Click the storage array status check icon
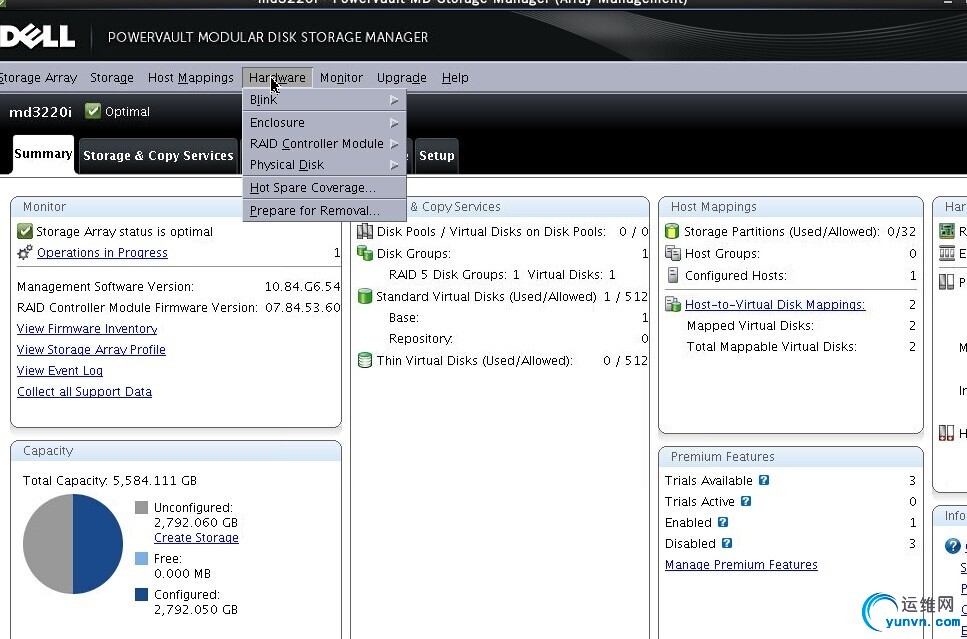967x639 pixels. (25, 231)
